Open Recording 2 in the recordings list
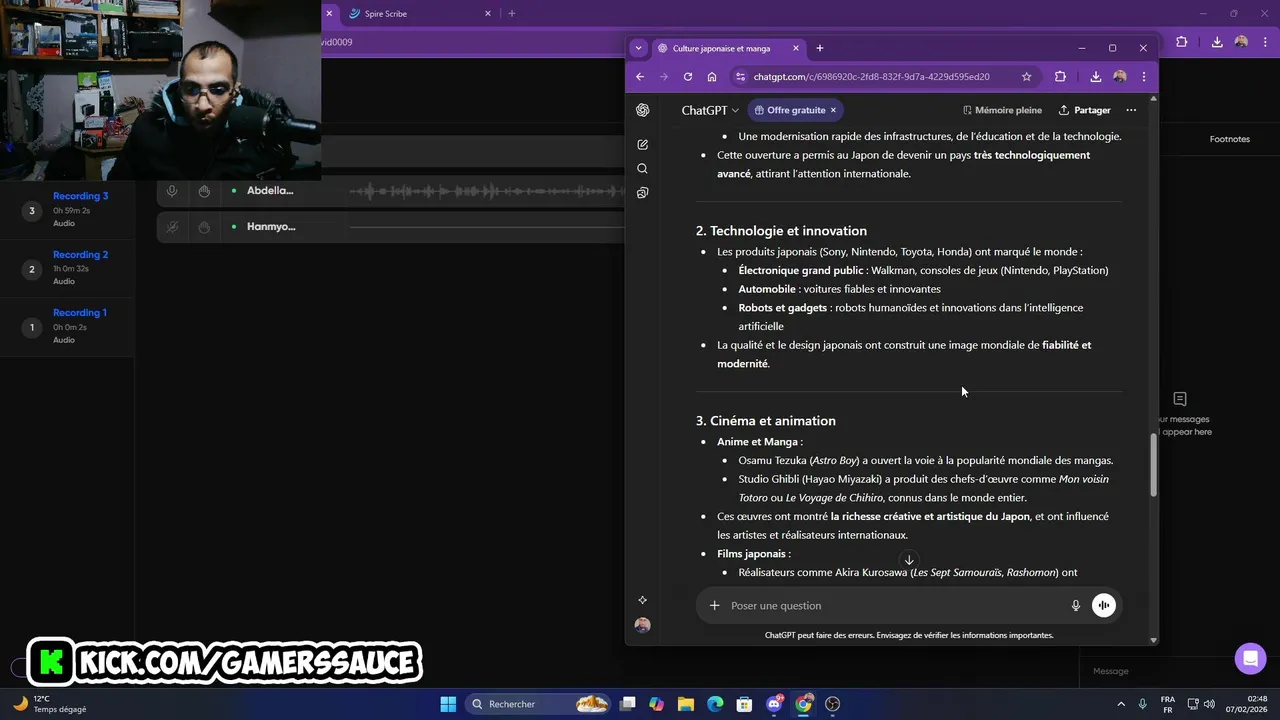This screenshot has height=720, width=1280. [67, 268]
